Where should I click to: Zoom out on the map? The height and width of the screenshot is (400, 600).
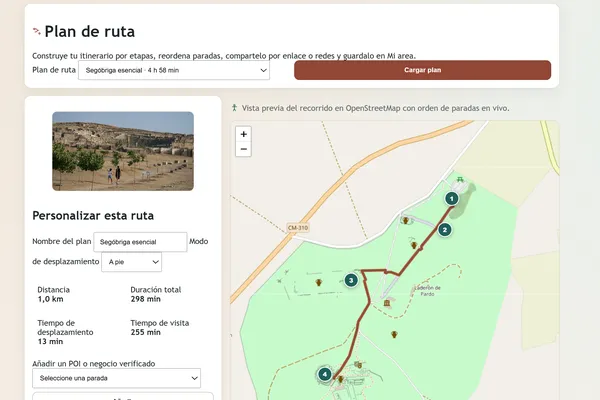tap(243, 149)
